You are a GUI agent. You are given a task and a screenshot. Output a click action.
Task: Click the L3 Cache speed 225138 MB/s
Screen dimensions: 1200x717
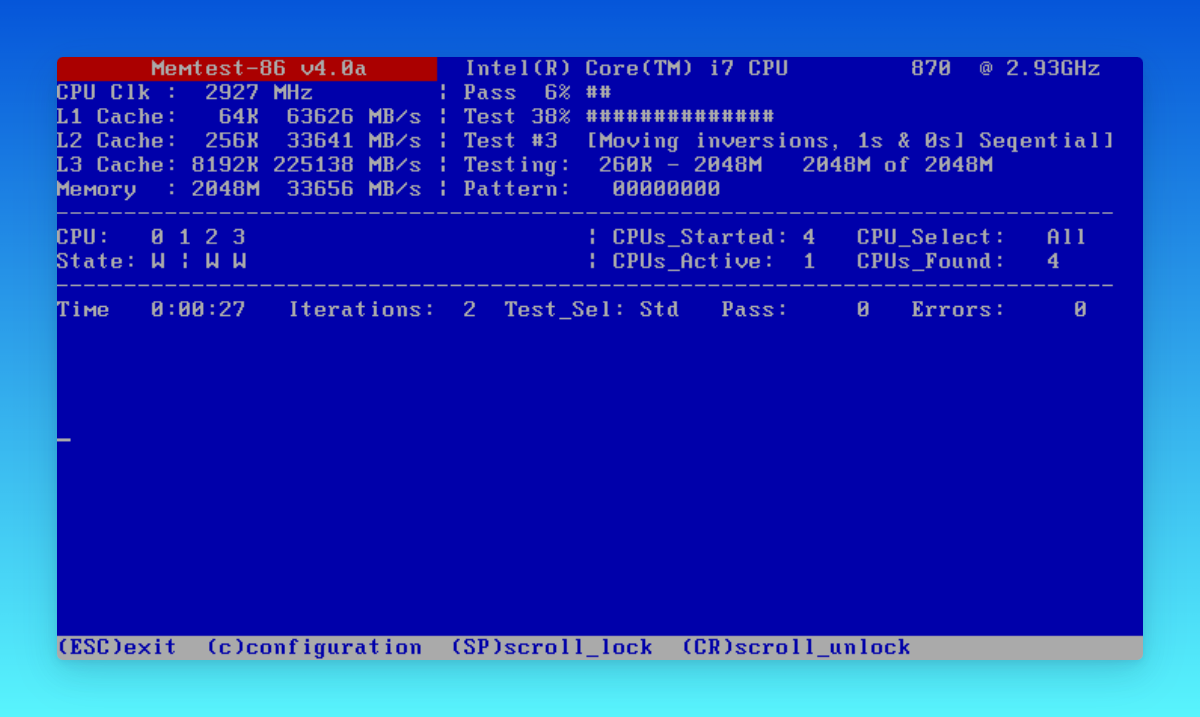click(347, 165)
